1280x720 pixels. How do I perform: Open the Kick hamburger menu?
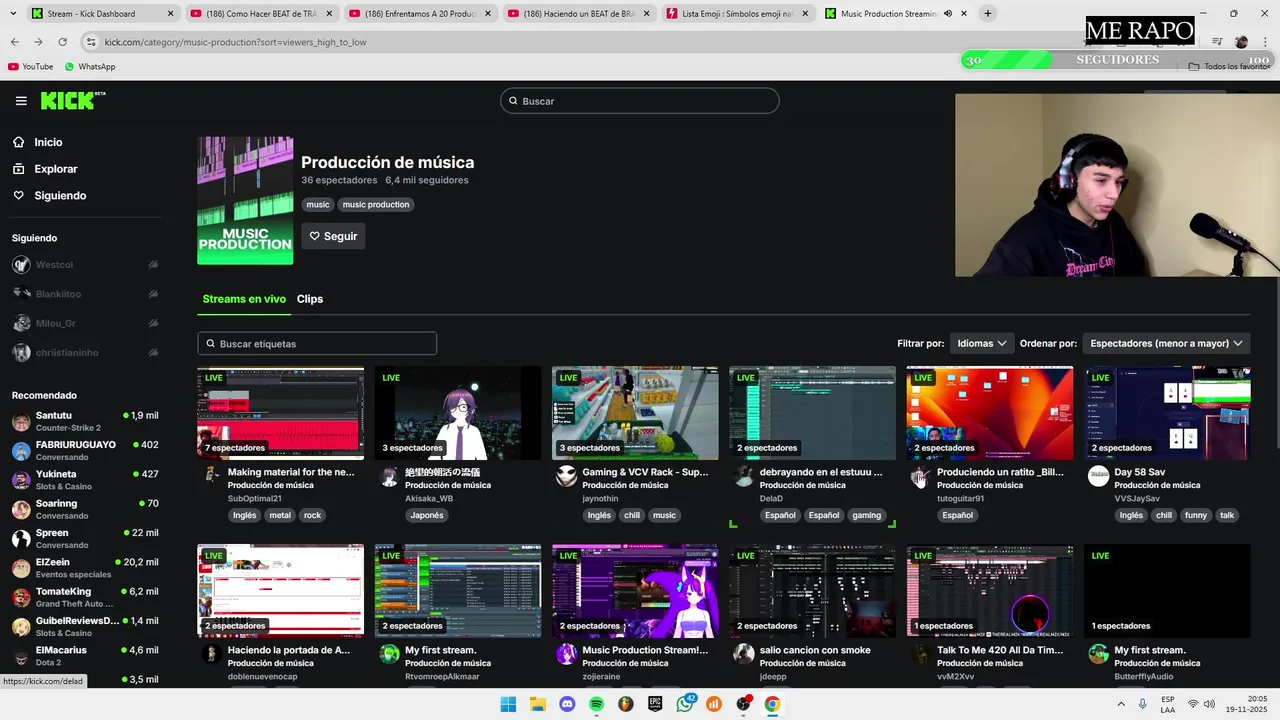[21, 101]
